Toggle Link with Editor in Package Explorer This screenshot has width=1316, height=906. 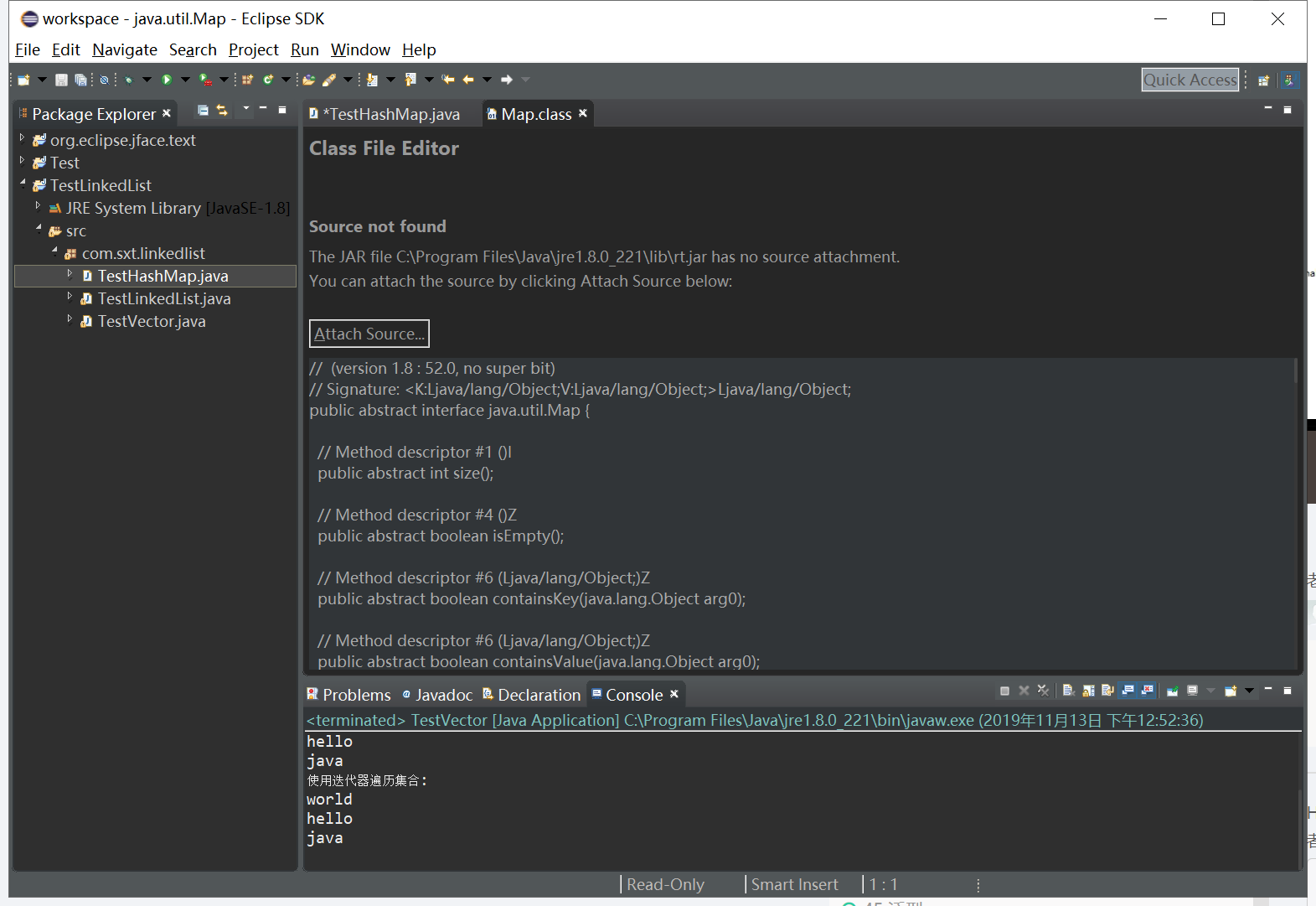(222, 110)
